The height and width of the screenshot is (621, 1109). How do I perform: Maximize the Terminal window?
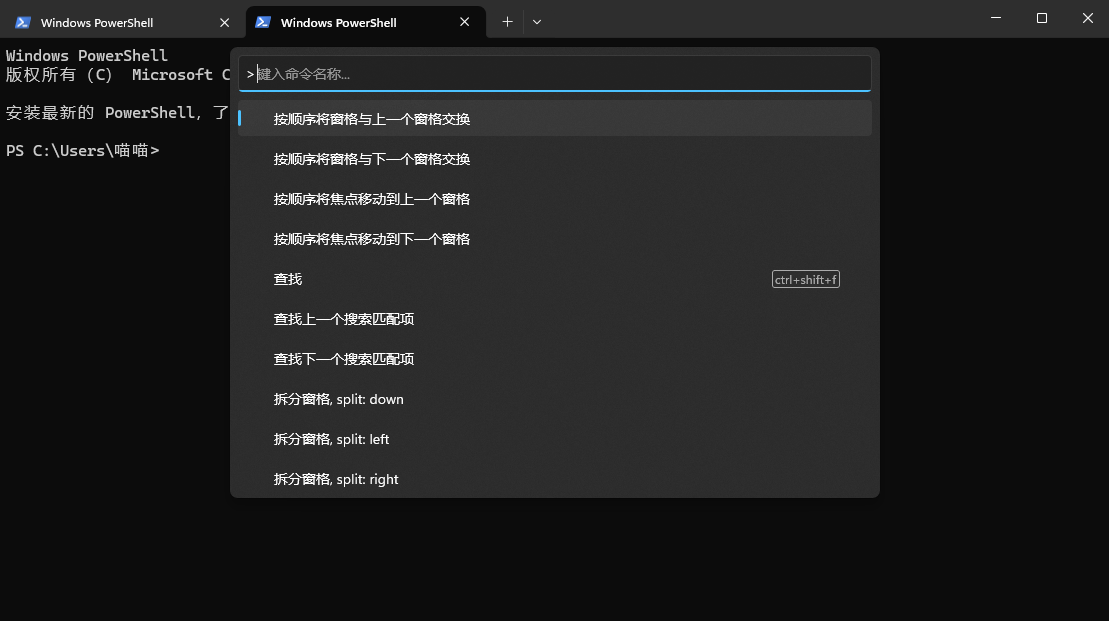(1042, 18)
